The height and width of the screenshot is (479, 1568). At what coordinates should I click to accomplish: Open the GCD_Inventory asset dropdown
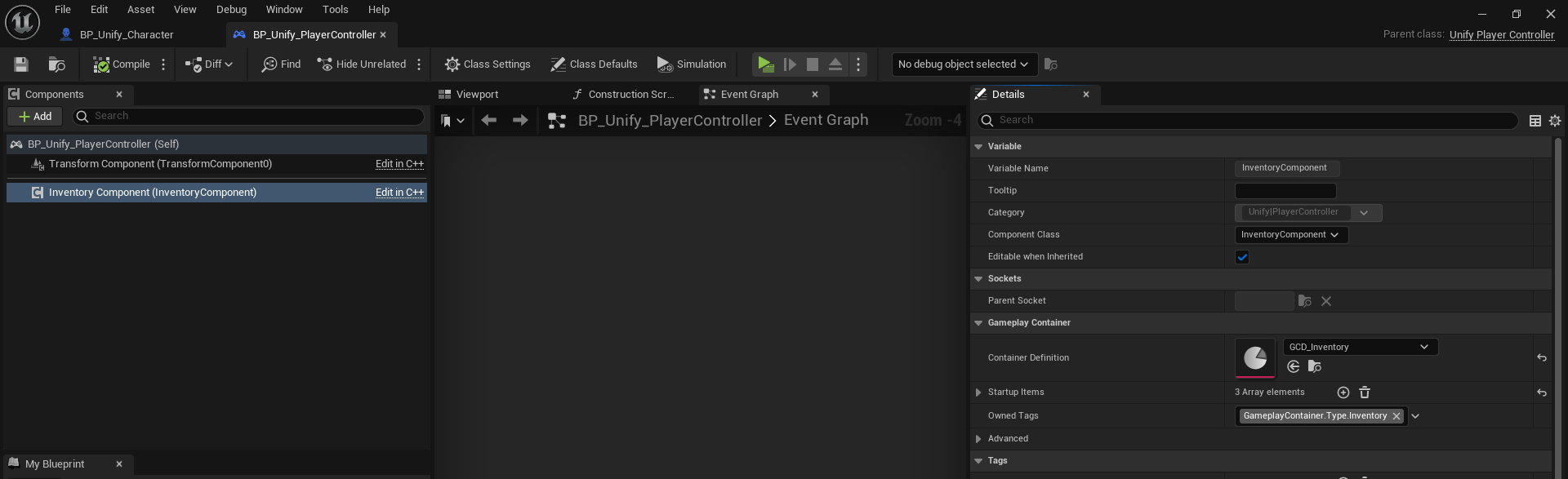[x=1360, y=348]
